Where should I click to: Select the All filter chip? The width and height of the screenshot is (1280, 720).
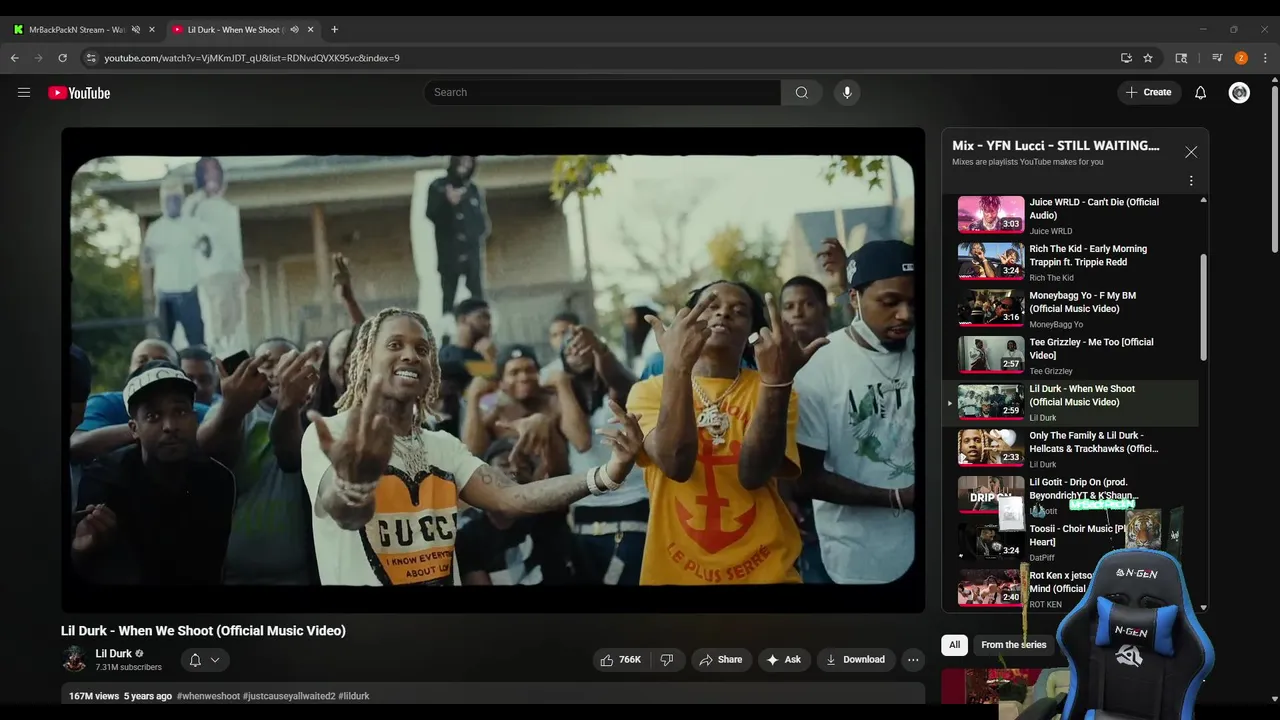tap(954, 645)
